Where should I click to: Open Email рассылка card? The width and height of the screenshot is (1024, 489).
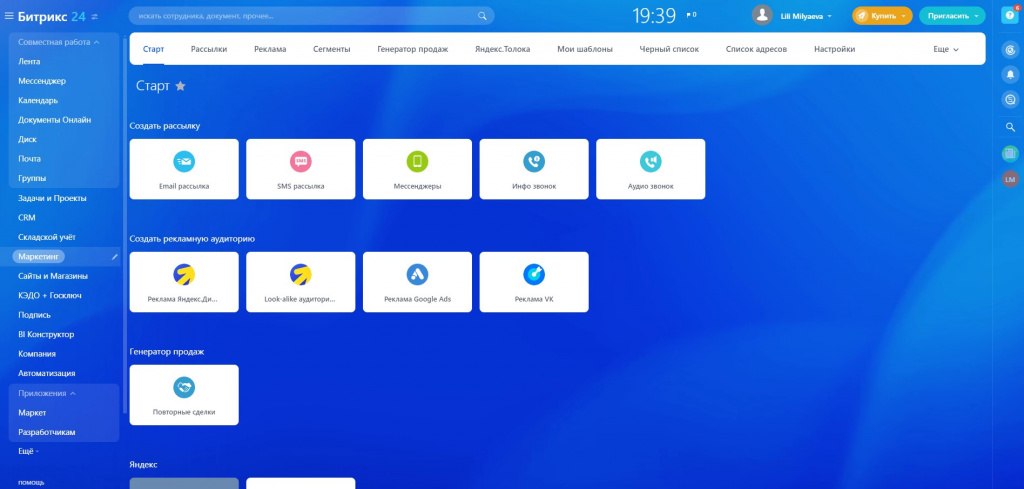(x=184, y=169)
